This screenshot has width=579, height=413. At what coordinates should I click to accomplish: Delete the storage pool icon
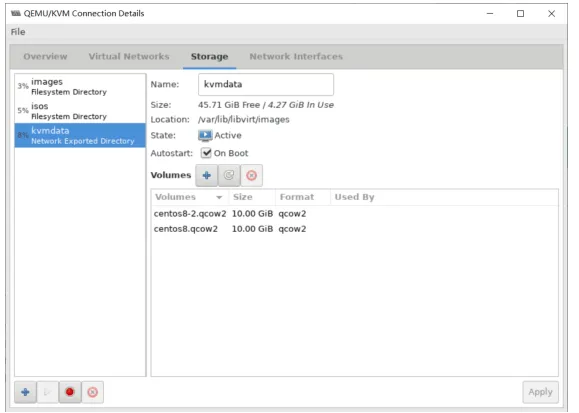(92, 392)
